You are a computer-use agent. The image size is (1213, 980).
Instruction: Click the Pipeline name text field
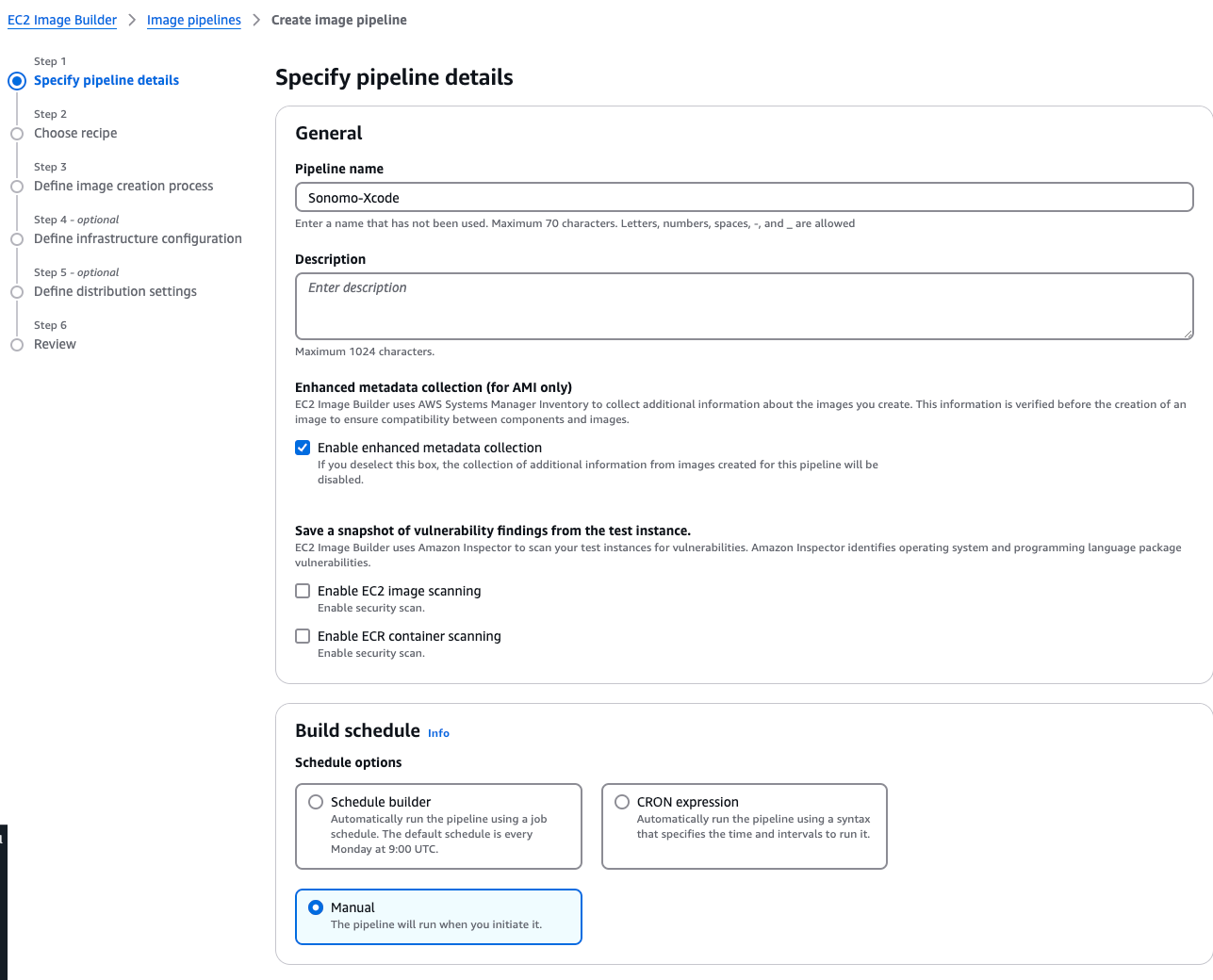coord(744,197)
